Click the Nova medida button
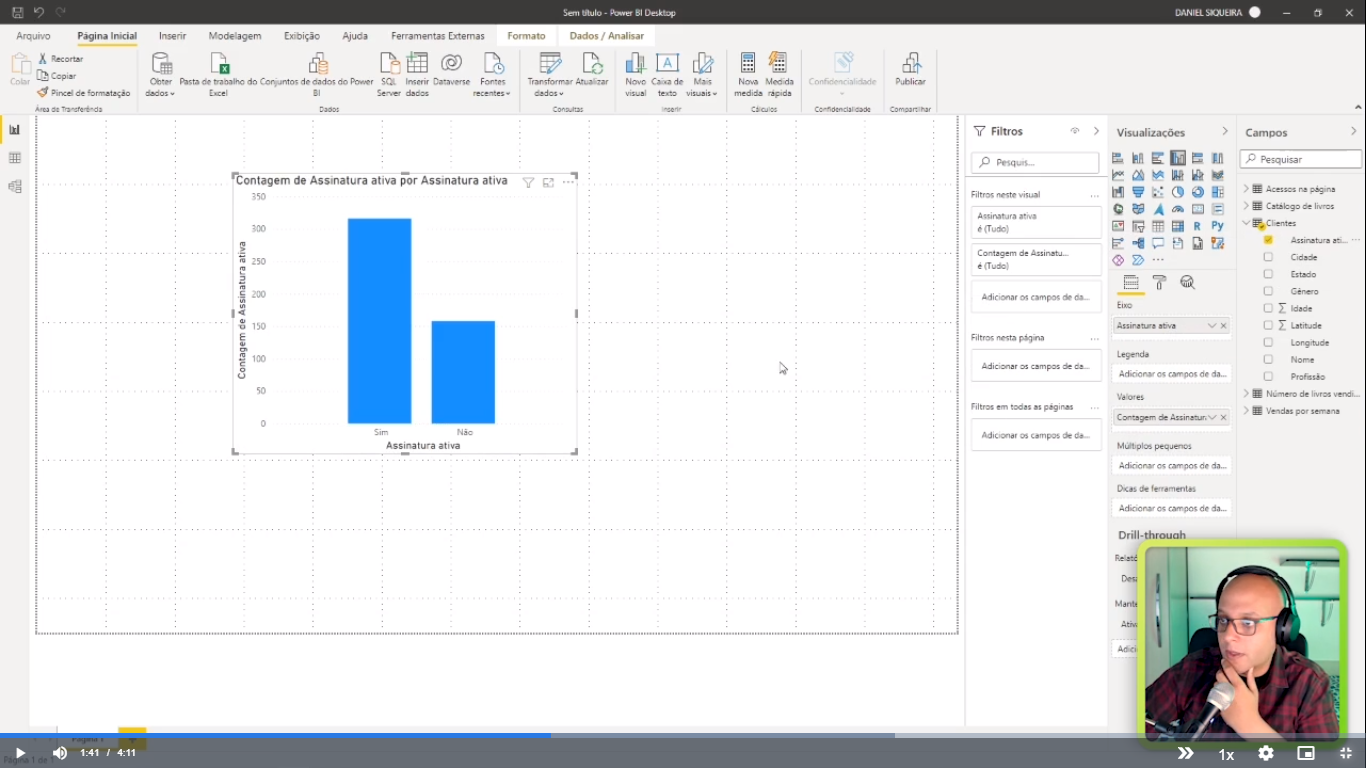The height and width of the screenshot is (768, 1366). (748, 75)
